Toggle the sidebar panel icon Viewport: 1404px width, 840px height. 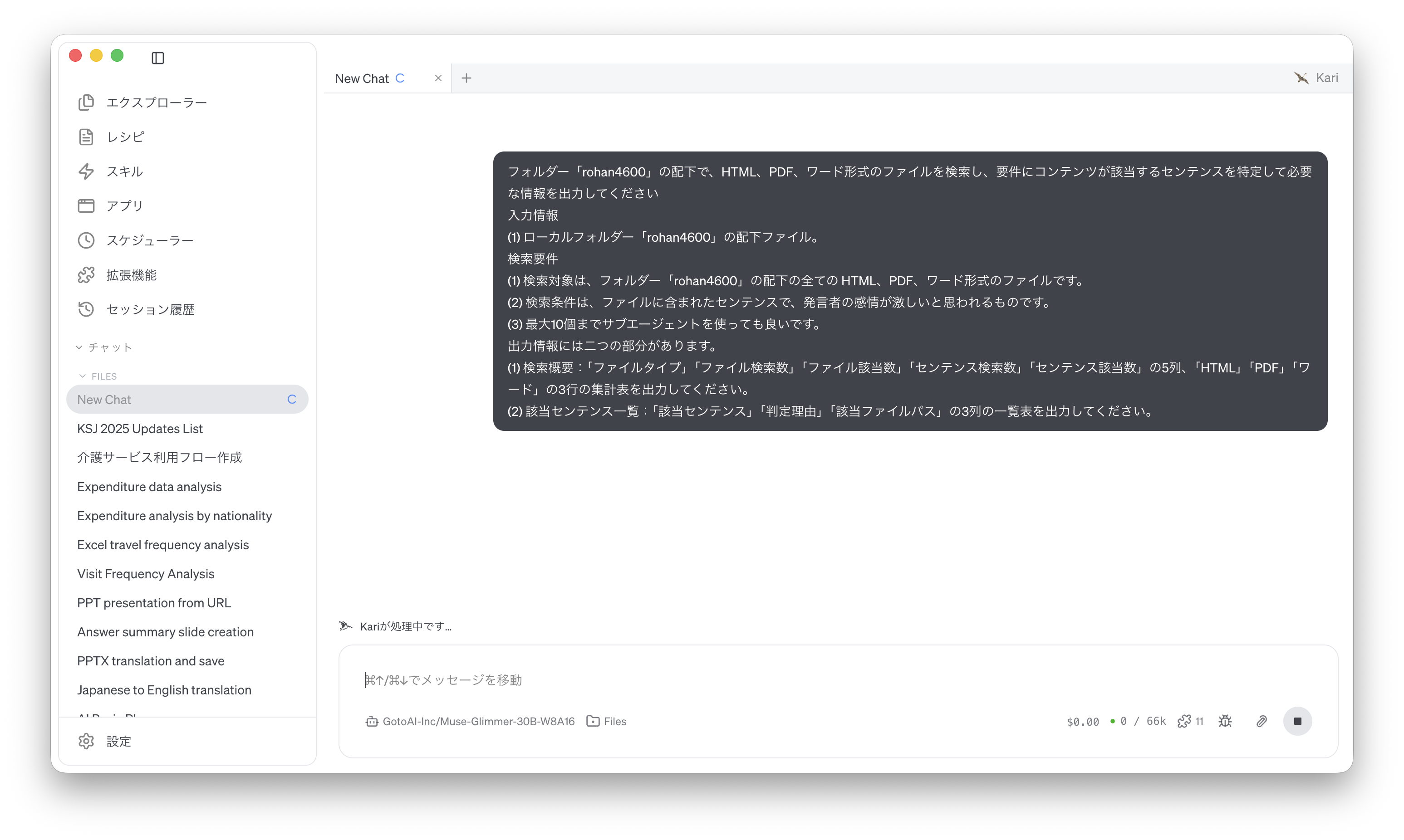(x=158, y=58)
